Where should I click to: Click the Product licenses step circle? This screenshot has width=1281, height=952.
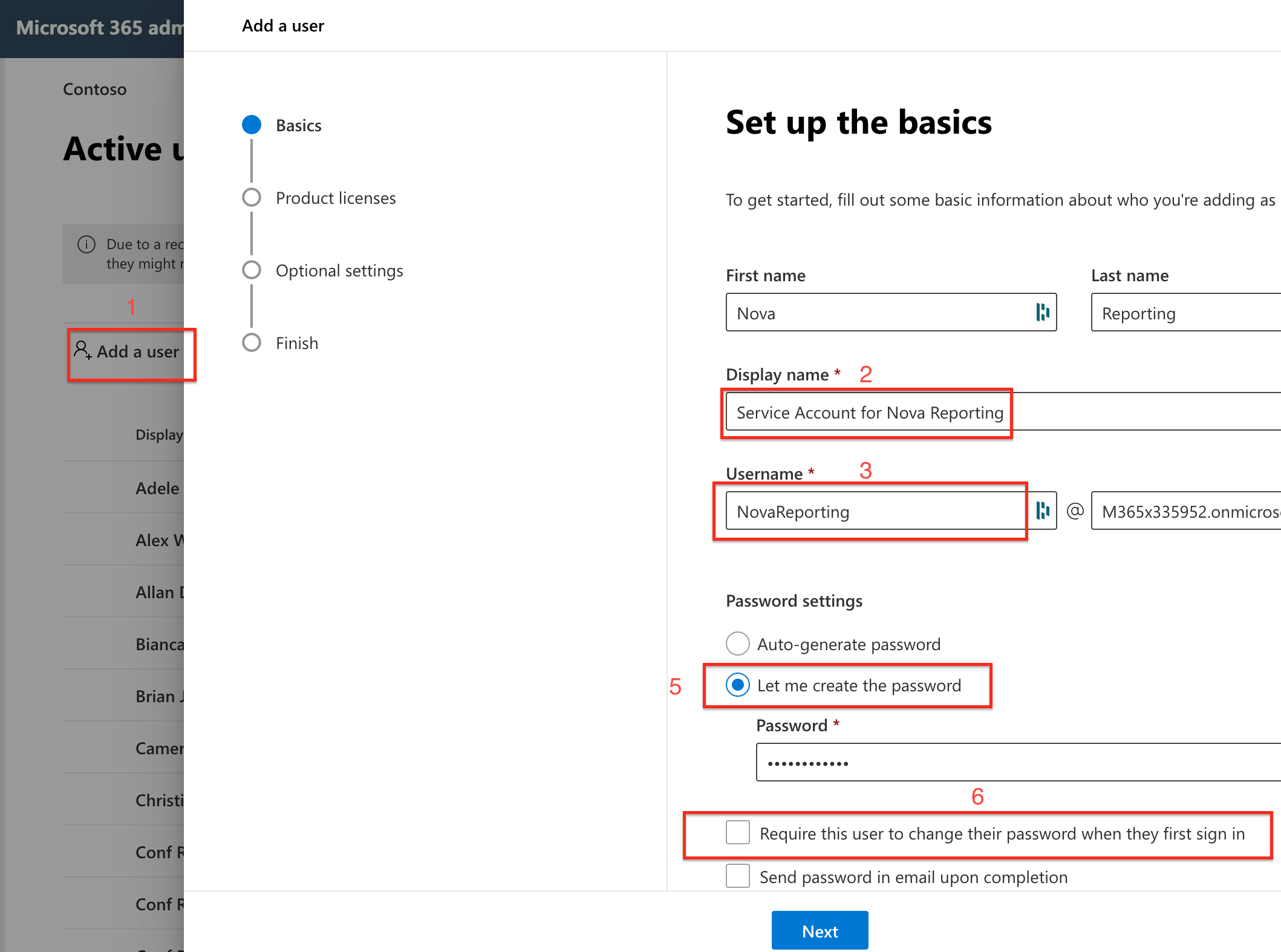[x=252, y=197]
